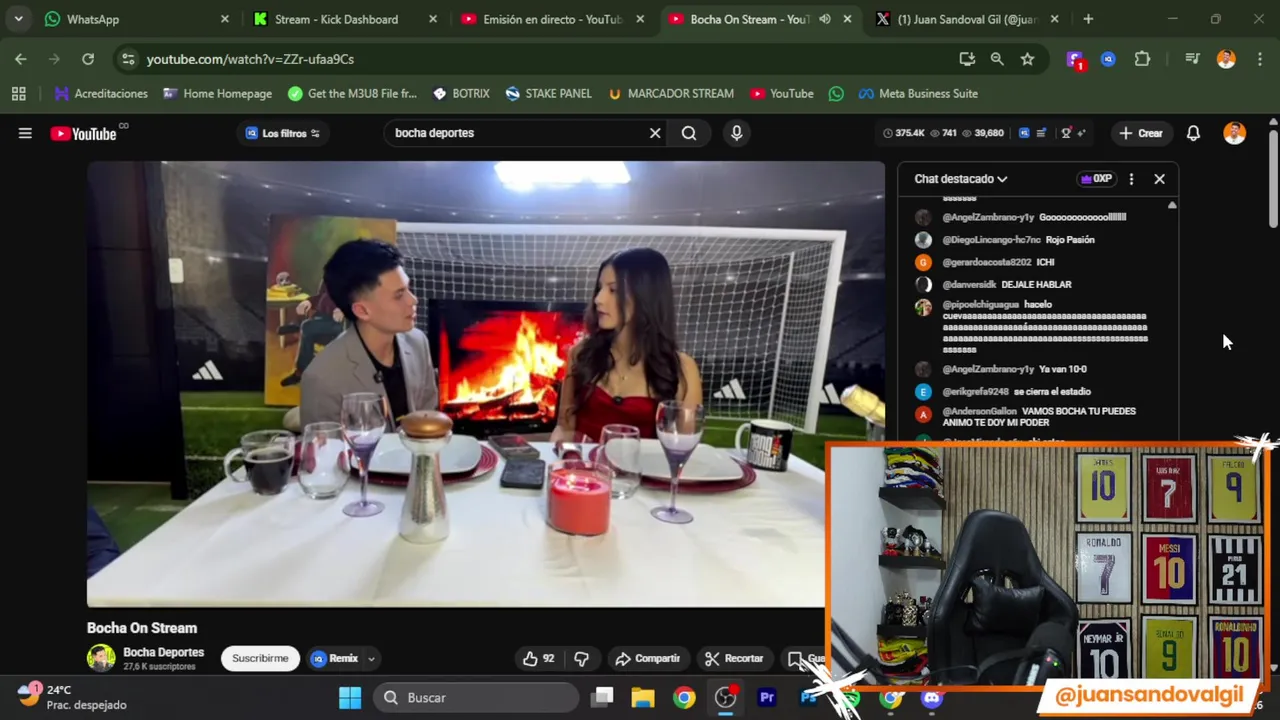Image resolution: width=1280 pixels, height=720 pixels.
Task: Bookmark this page with the star
Action: (x=1027, y=59)
